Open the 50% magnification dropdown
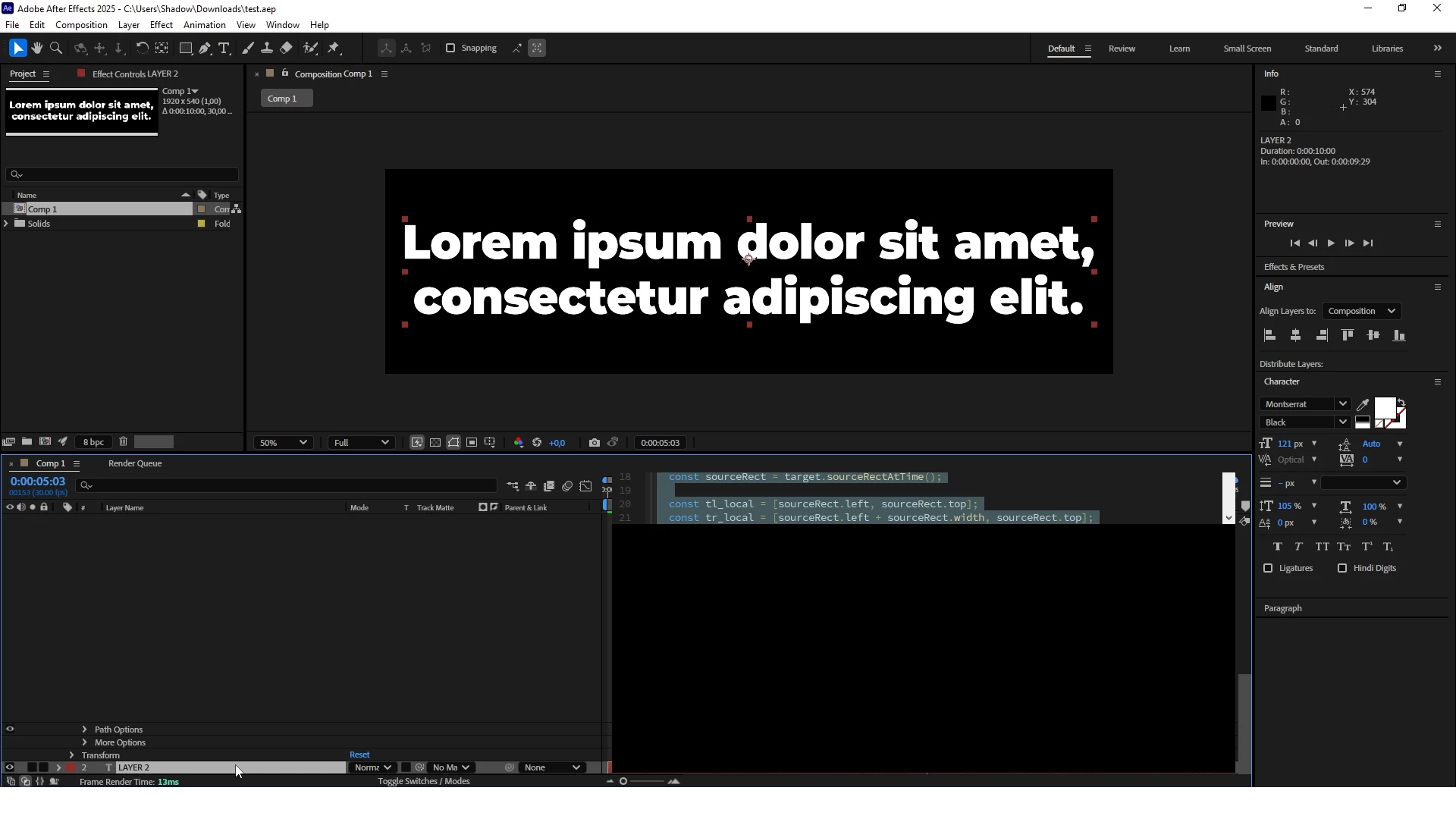This screenshot has height=819, width=1456. coord(284,442)
